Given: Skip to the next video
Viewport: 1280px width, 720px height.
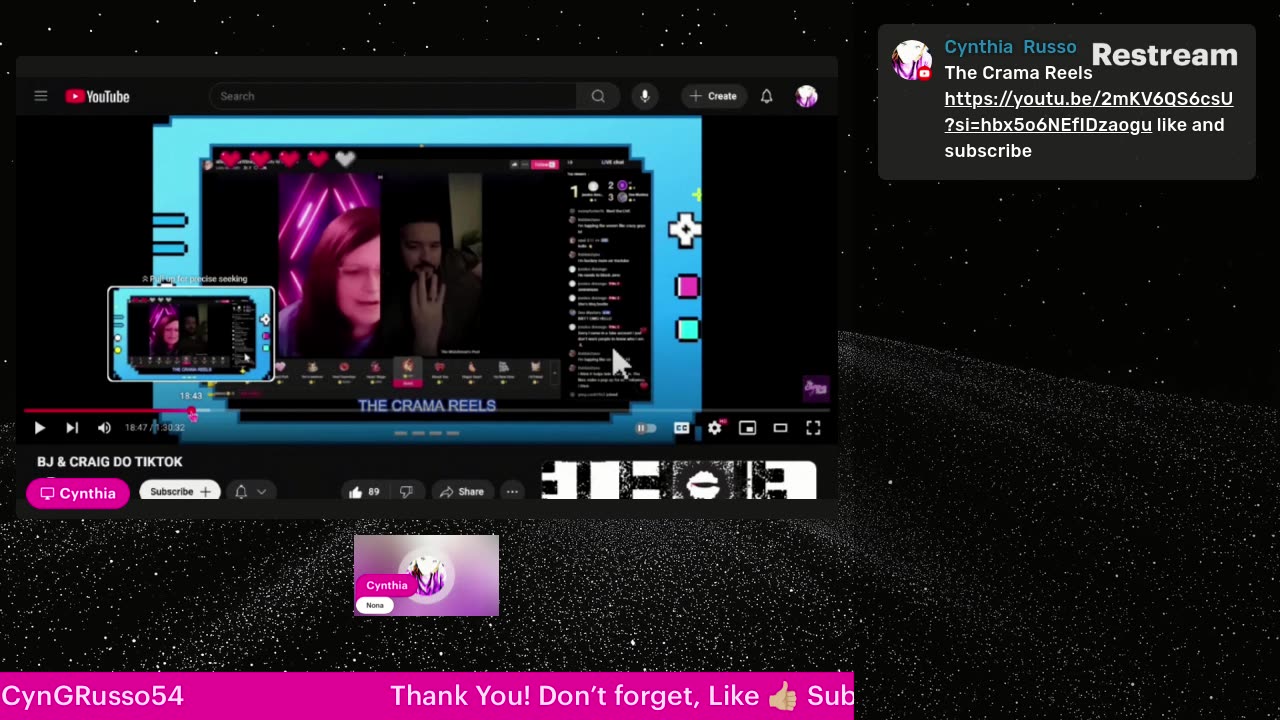Looking at the screenshot, I should pyautogui.click(x=72, y=428).
